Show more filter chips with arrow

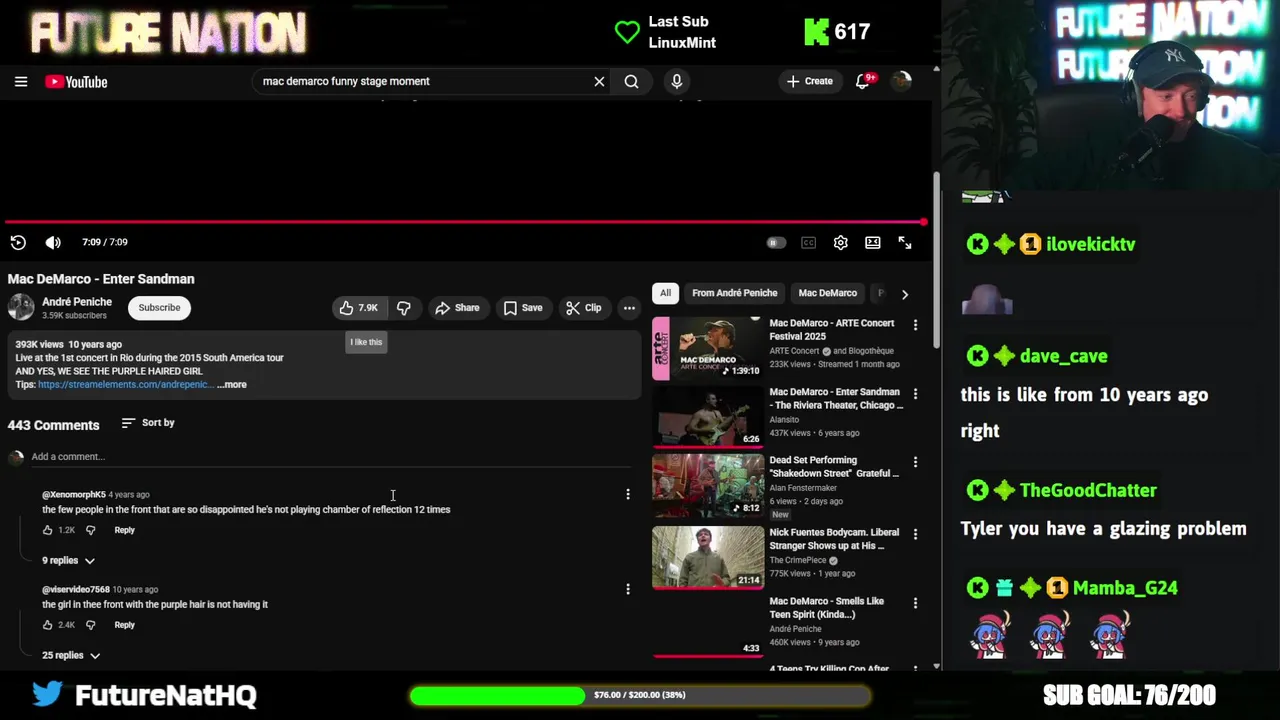tap(905, 294)
